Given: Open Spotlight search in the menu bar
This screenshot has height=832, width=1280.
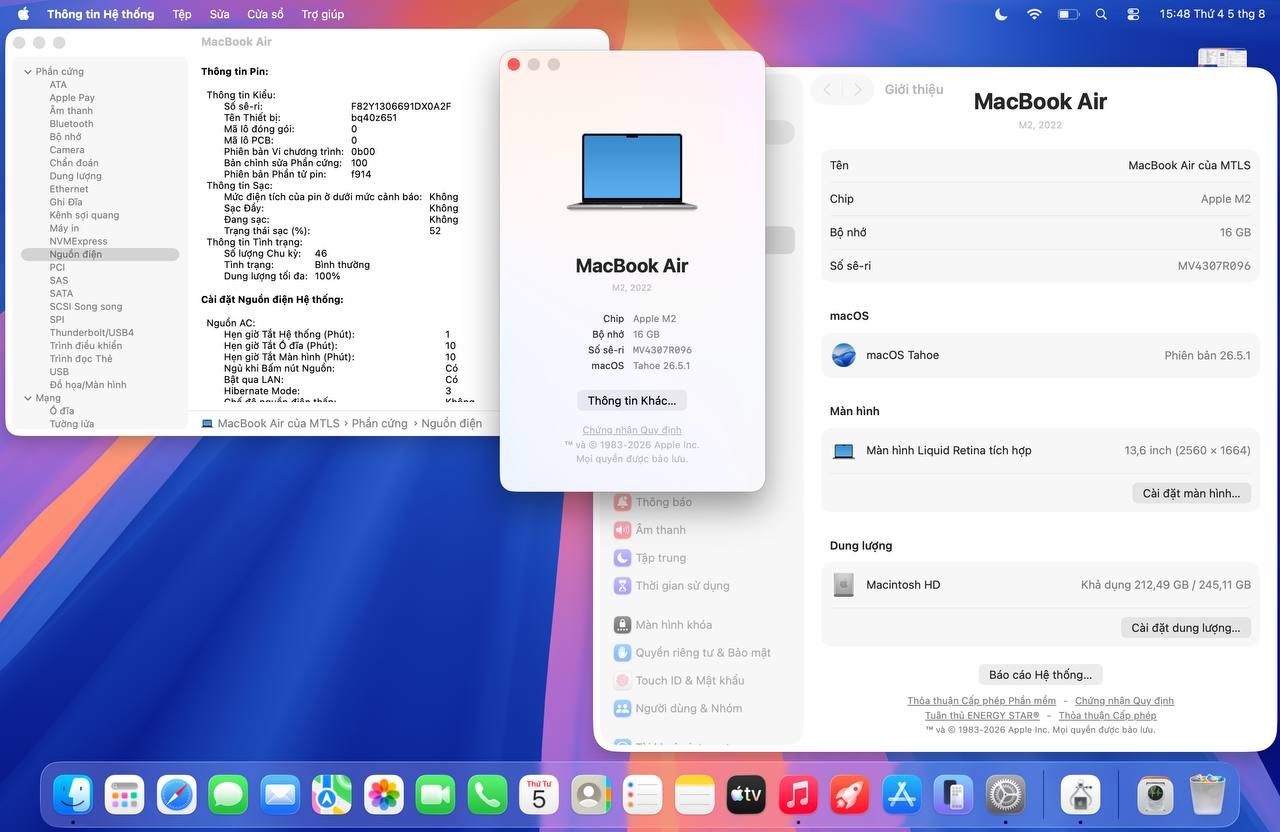Looking at the screenshot, I should tap(1101, 14).
